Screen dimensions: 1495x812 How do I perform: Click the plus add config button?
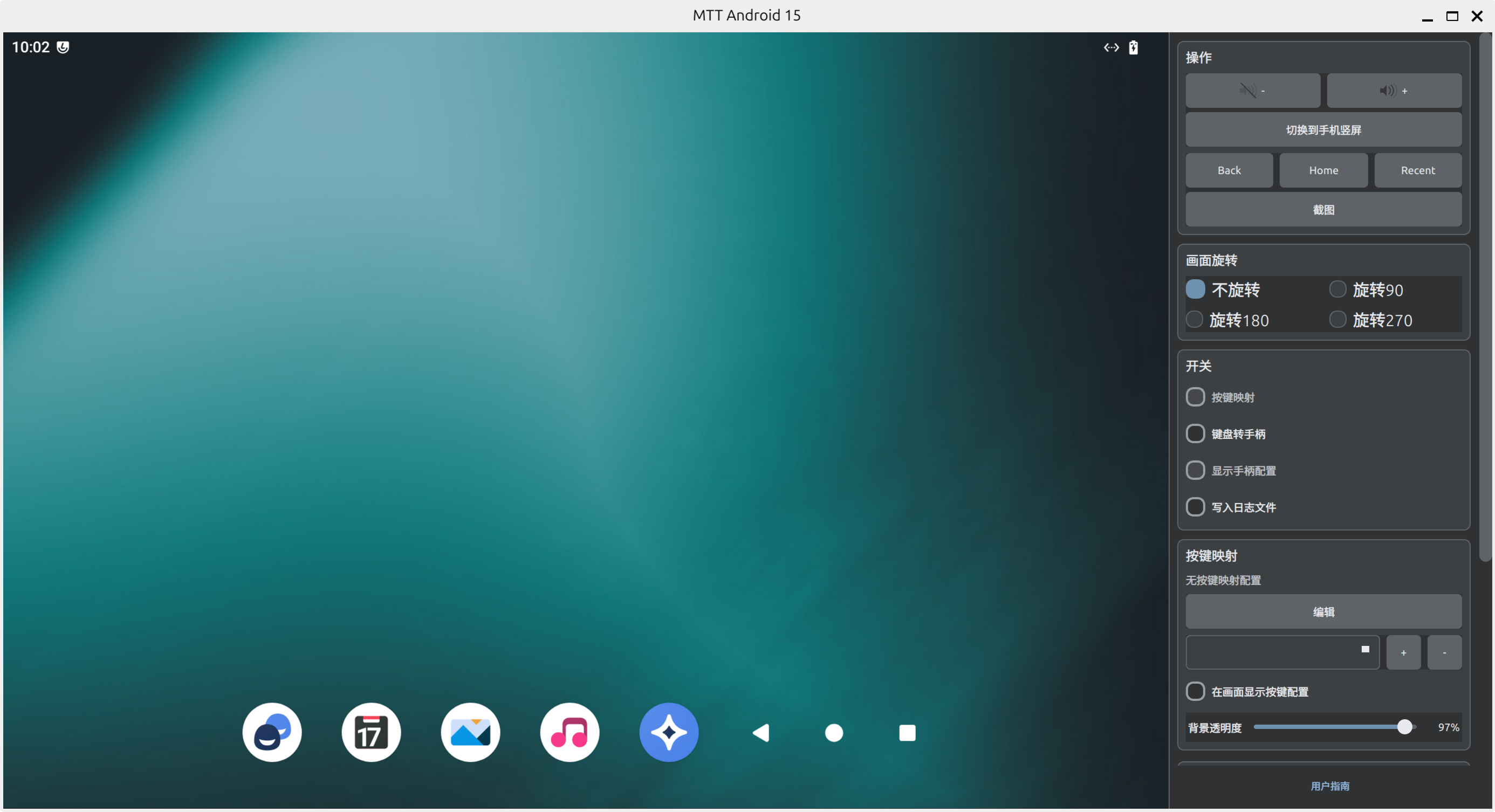(1403, 652)
